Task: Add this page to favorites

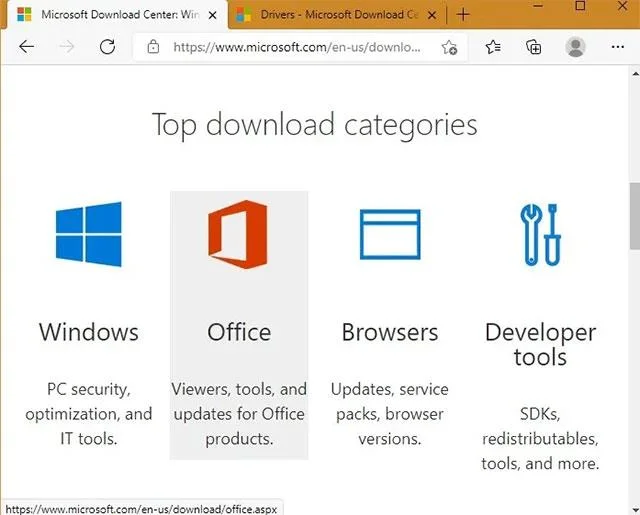Action: [x=449, y=47]
